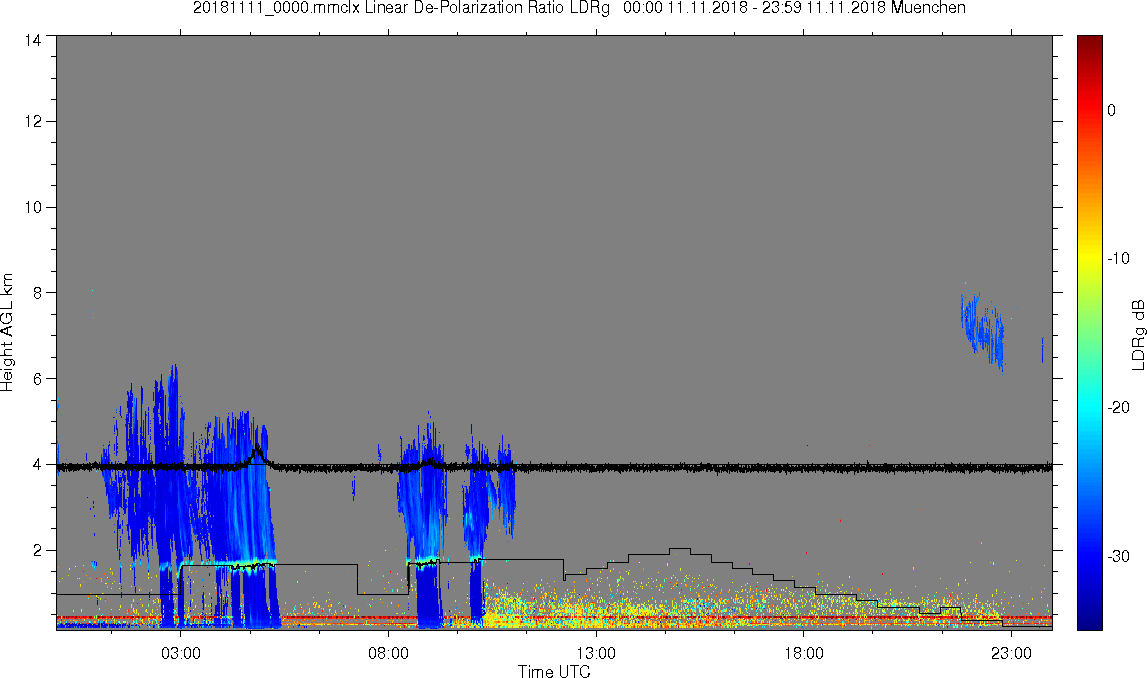The width and height of the screenshot is (1147, 678).
Task: Click the height tick label 8
Action: point(37,293)
